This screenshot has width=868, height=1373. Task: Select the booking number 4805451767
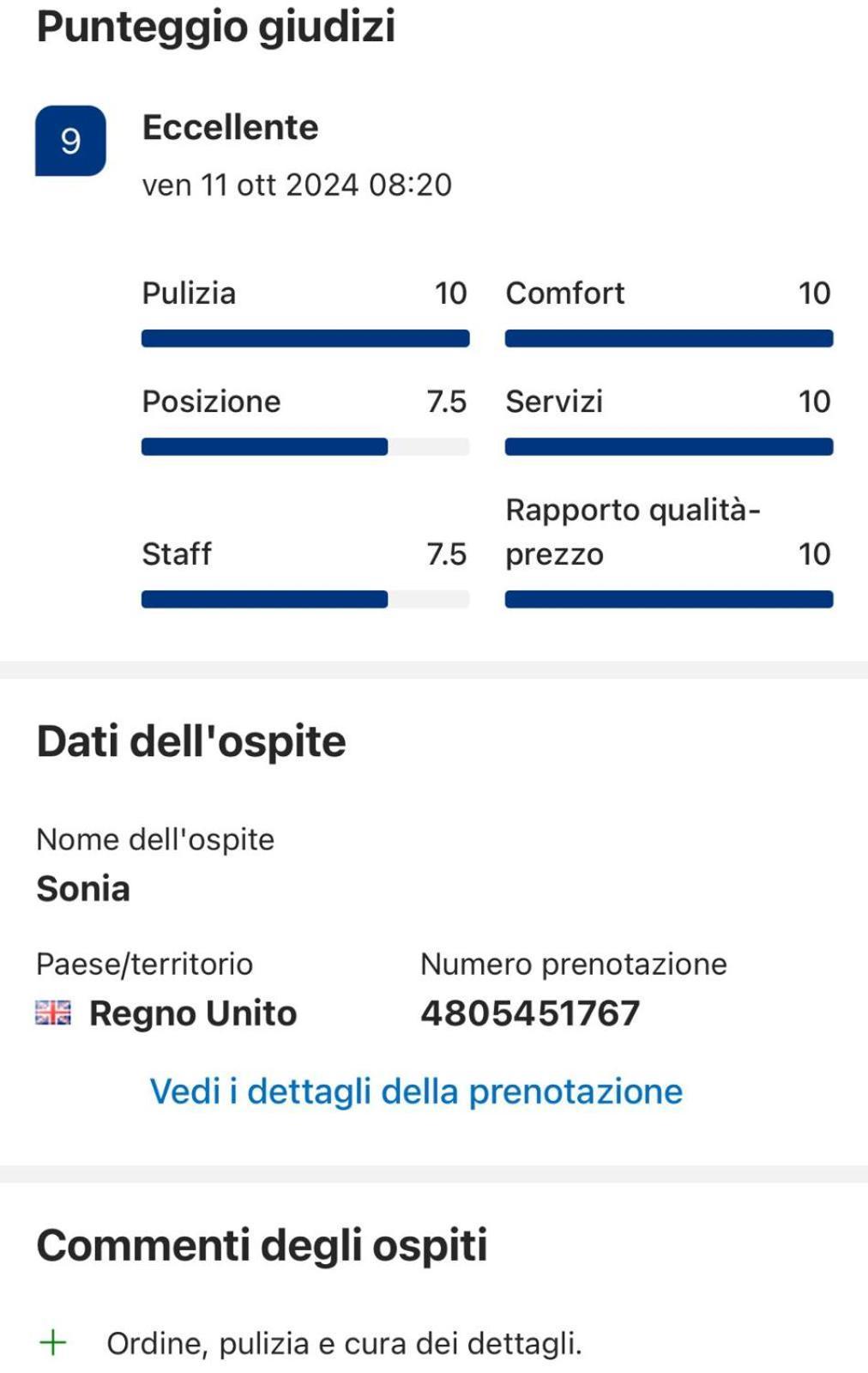click(530, 1013)
